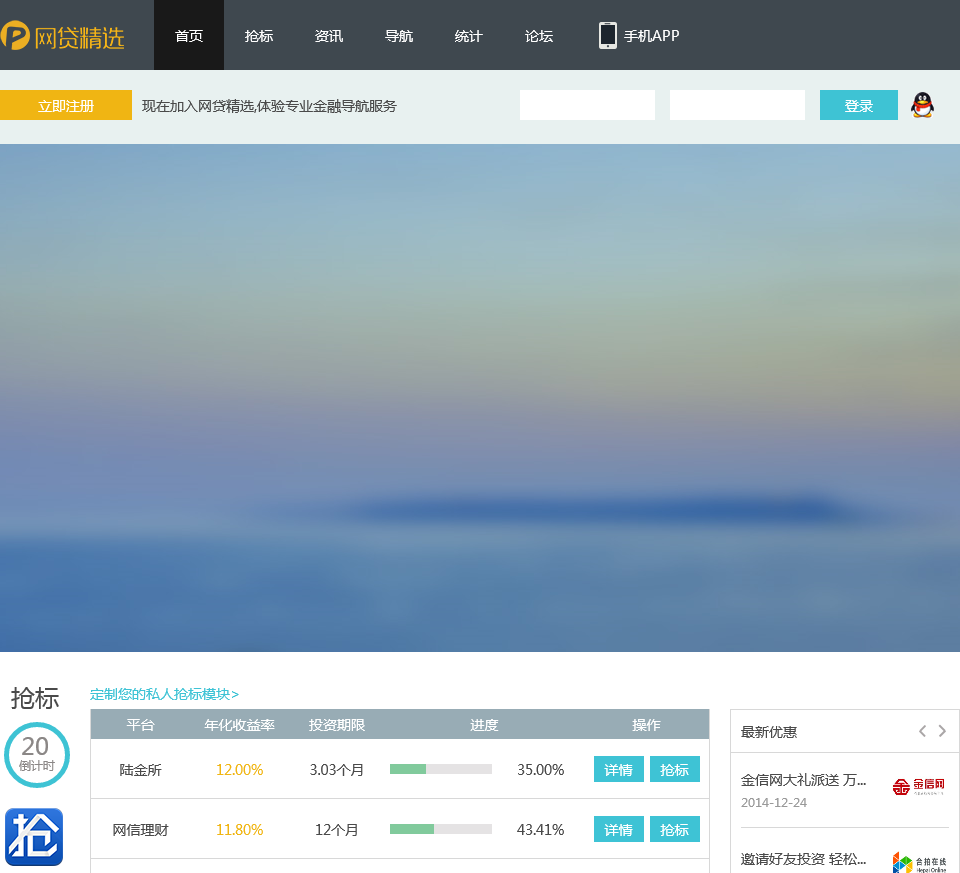This screenshot has height=873, width=960.
Task: Open the 金信网 logo
Action: tap(918, 786)
